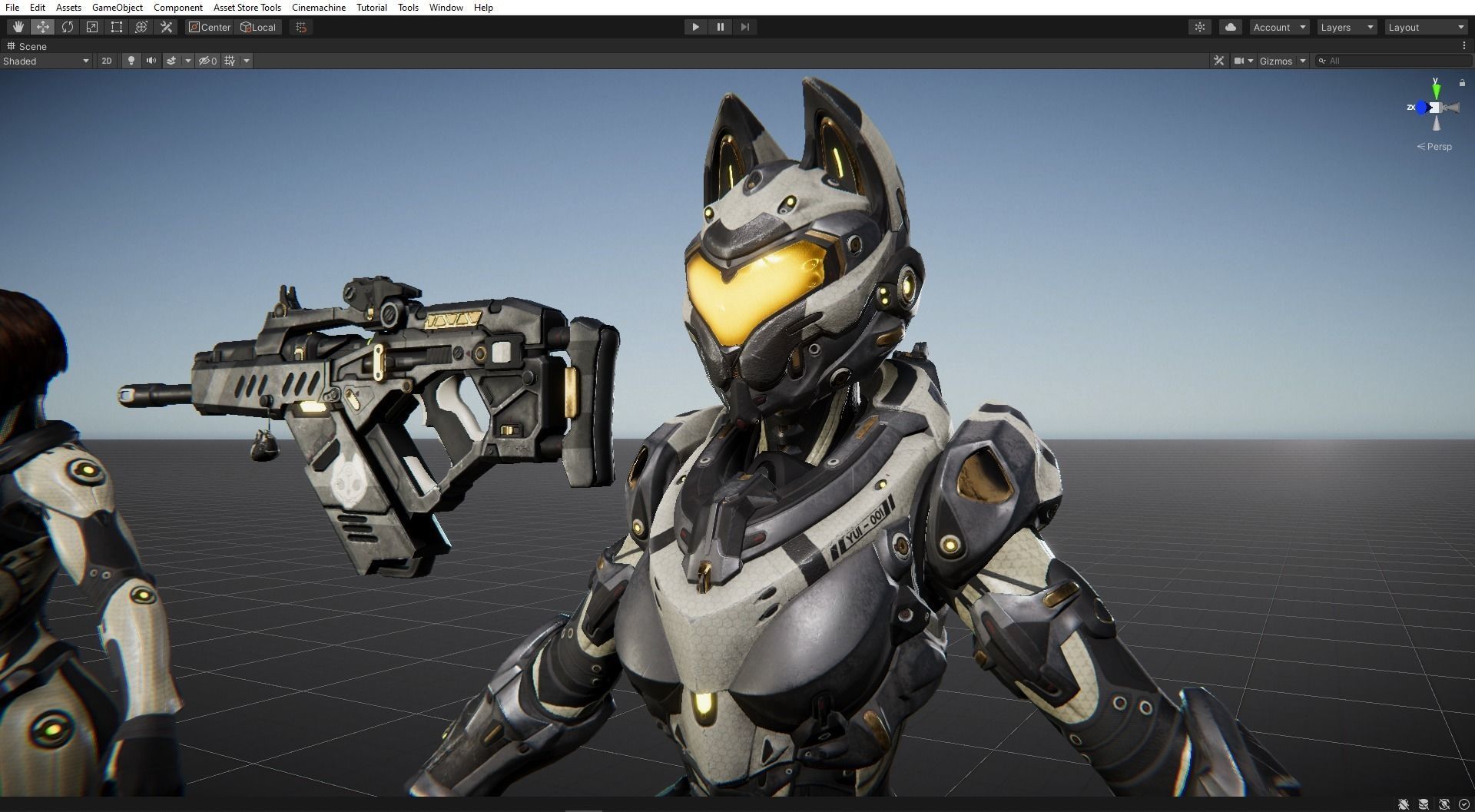
Task: Toggle hidden objects visibility eye button
Action: [208, 61]
